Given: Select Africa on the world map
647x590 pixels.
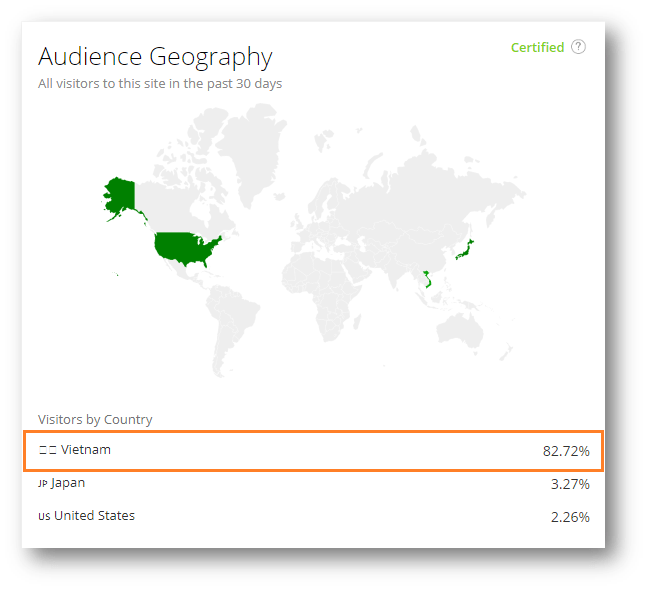Looking at the screenshot, I should click(320, 293).
